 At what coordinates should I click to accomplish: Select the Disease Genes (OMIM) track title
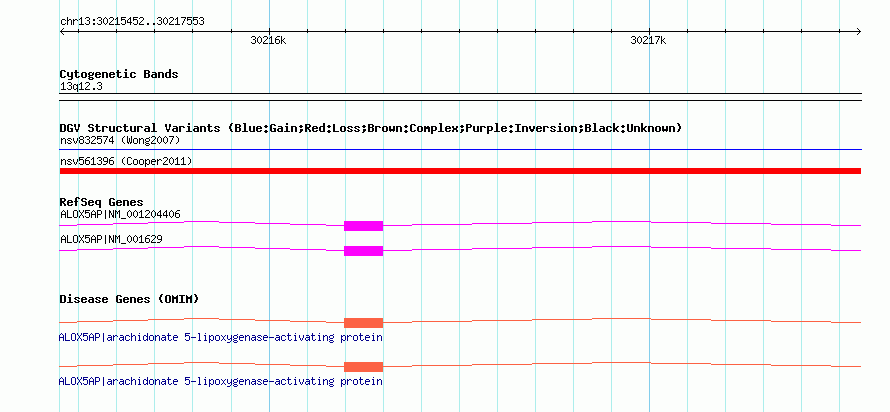[129, 299]
